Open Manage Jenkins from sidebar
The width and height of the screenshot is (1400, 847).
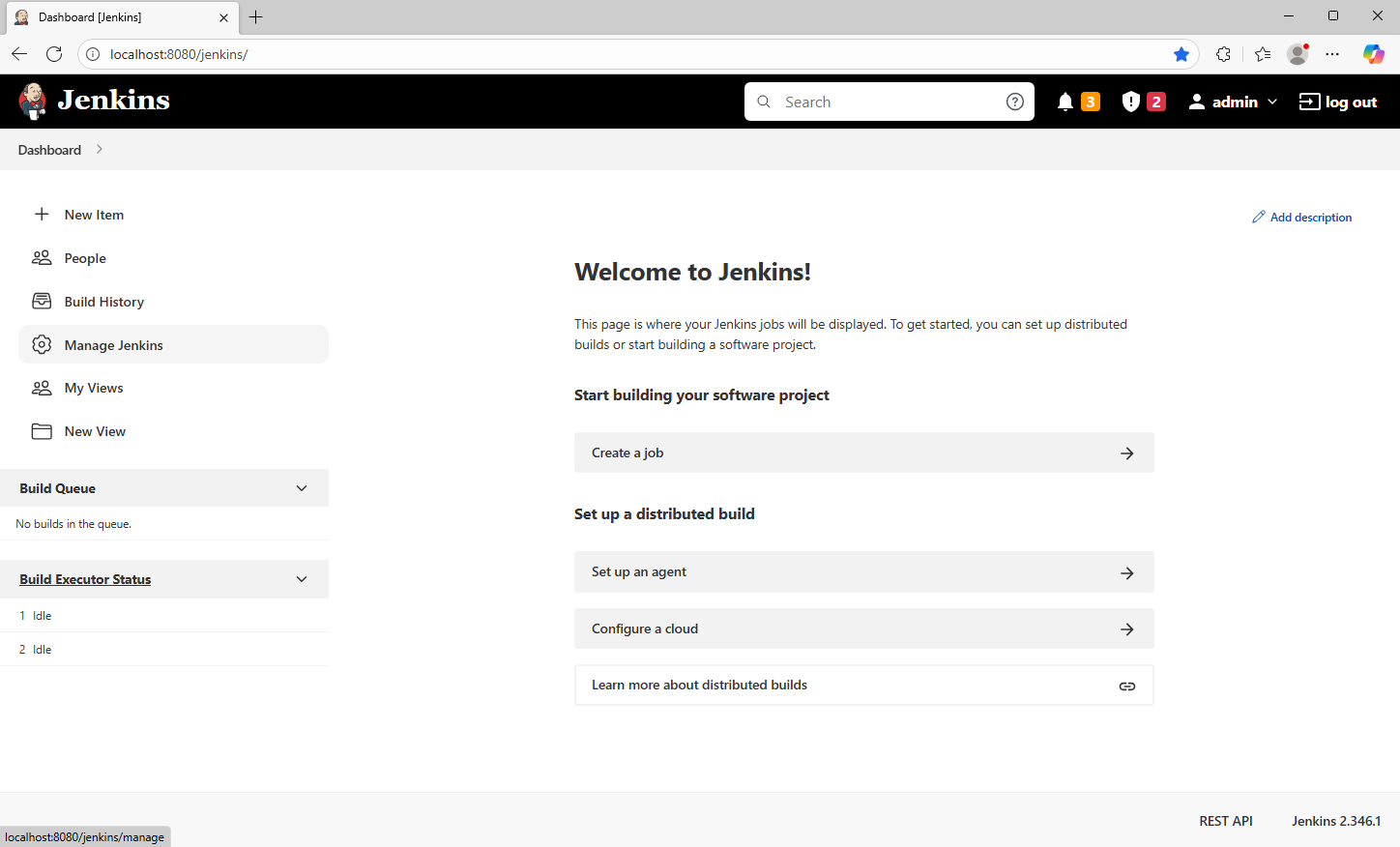[174, 344]
